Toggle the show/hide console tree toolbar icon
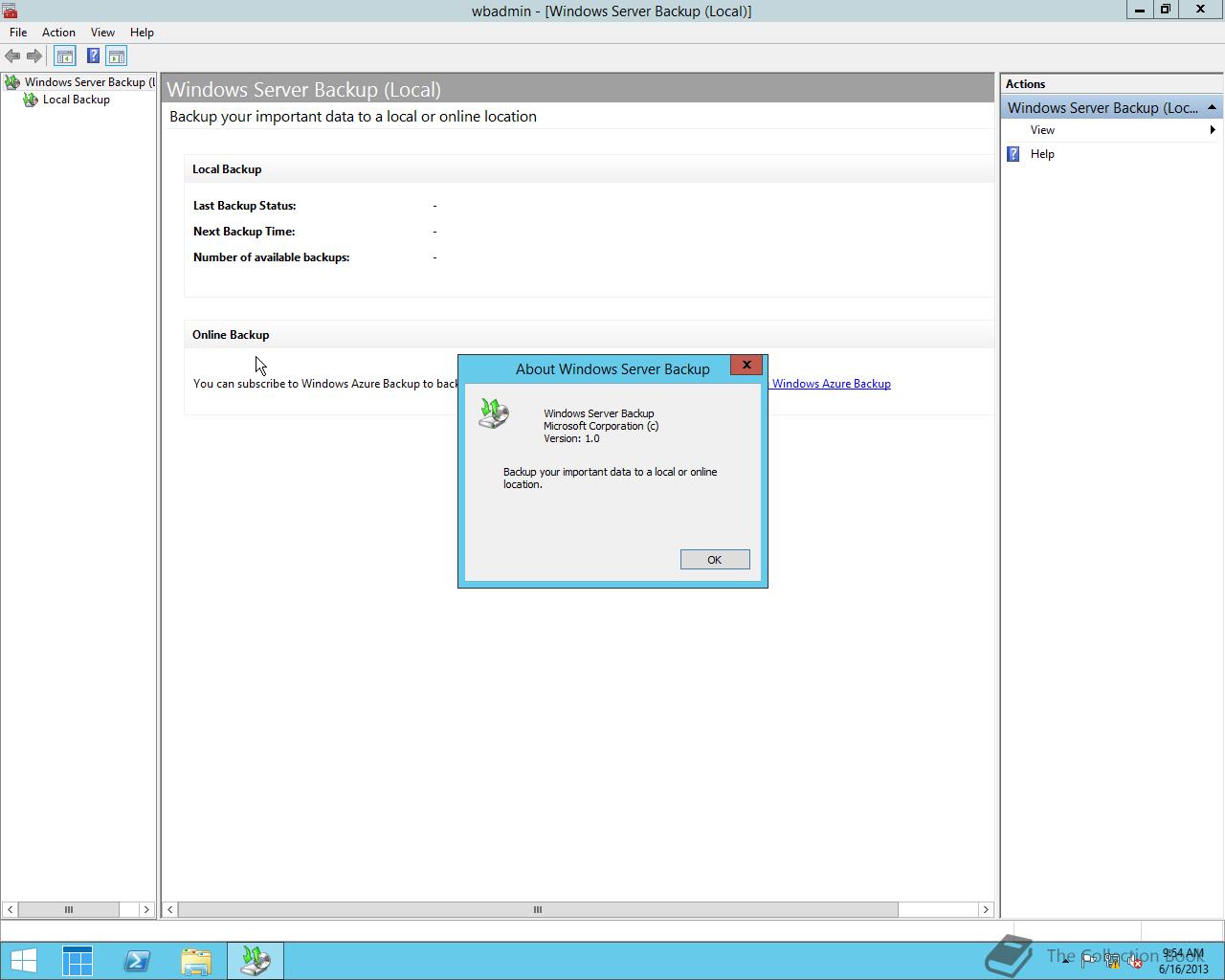 click(x=64, y=56)
